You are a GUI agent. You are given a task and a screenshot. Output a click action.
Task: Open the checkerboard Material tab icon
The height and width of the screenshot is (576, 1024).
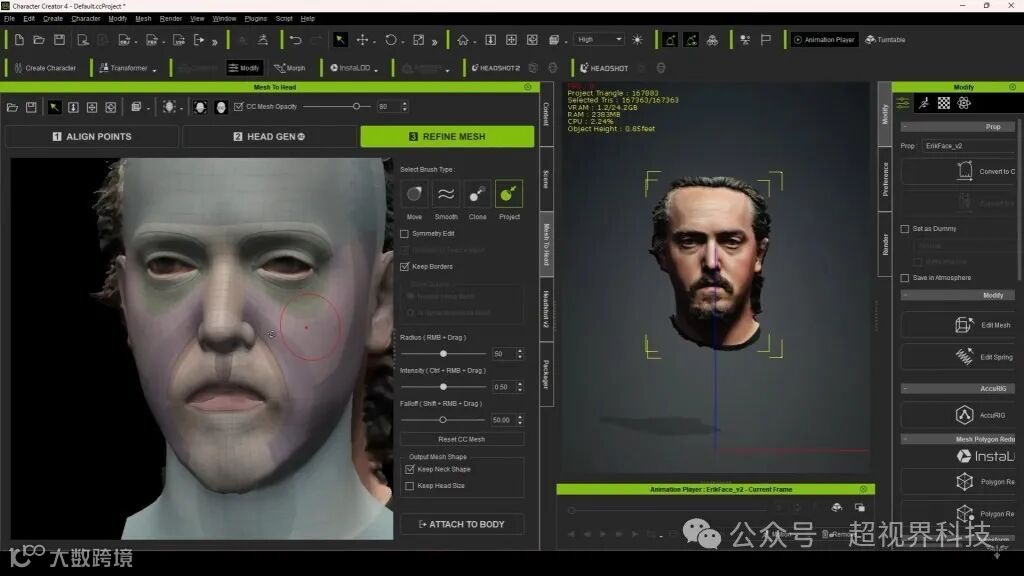[x=944, y=103]
